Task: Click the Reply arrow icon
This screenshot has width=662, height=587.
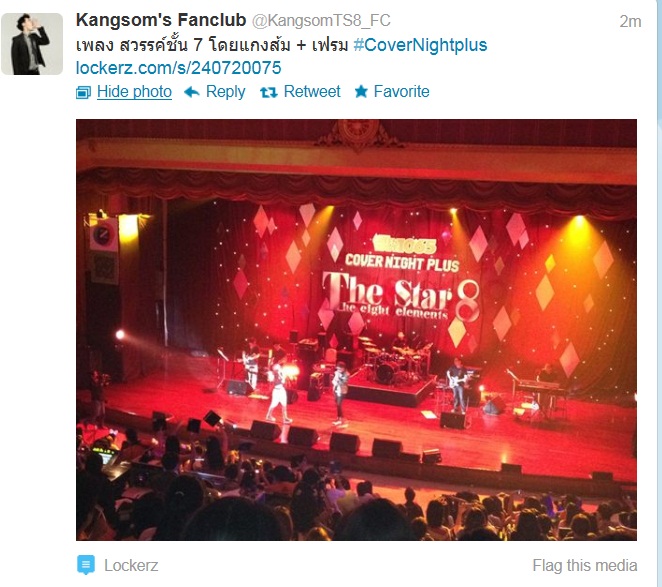Action: click(x=192, y=92)
